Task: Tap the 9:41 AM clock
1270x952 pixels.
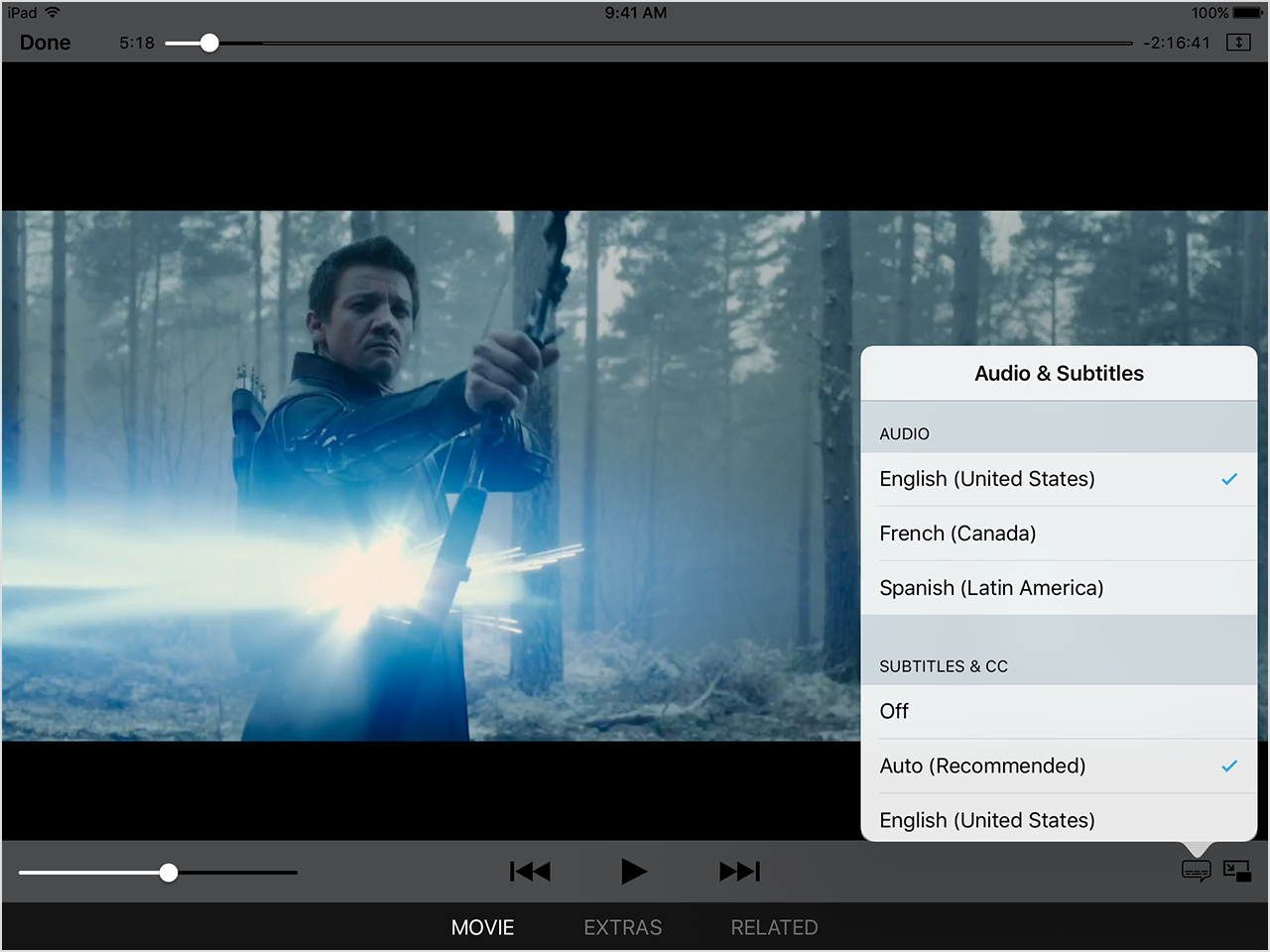Action: (x=636, y=13)
